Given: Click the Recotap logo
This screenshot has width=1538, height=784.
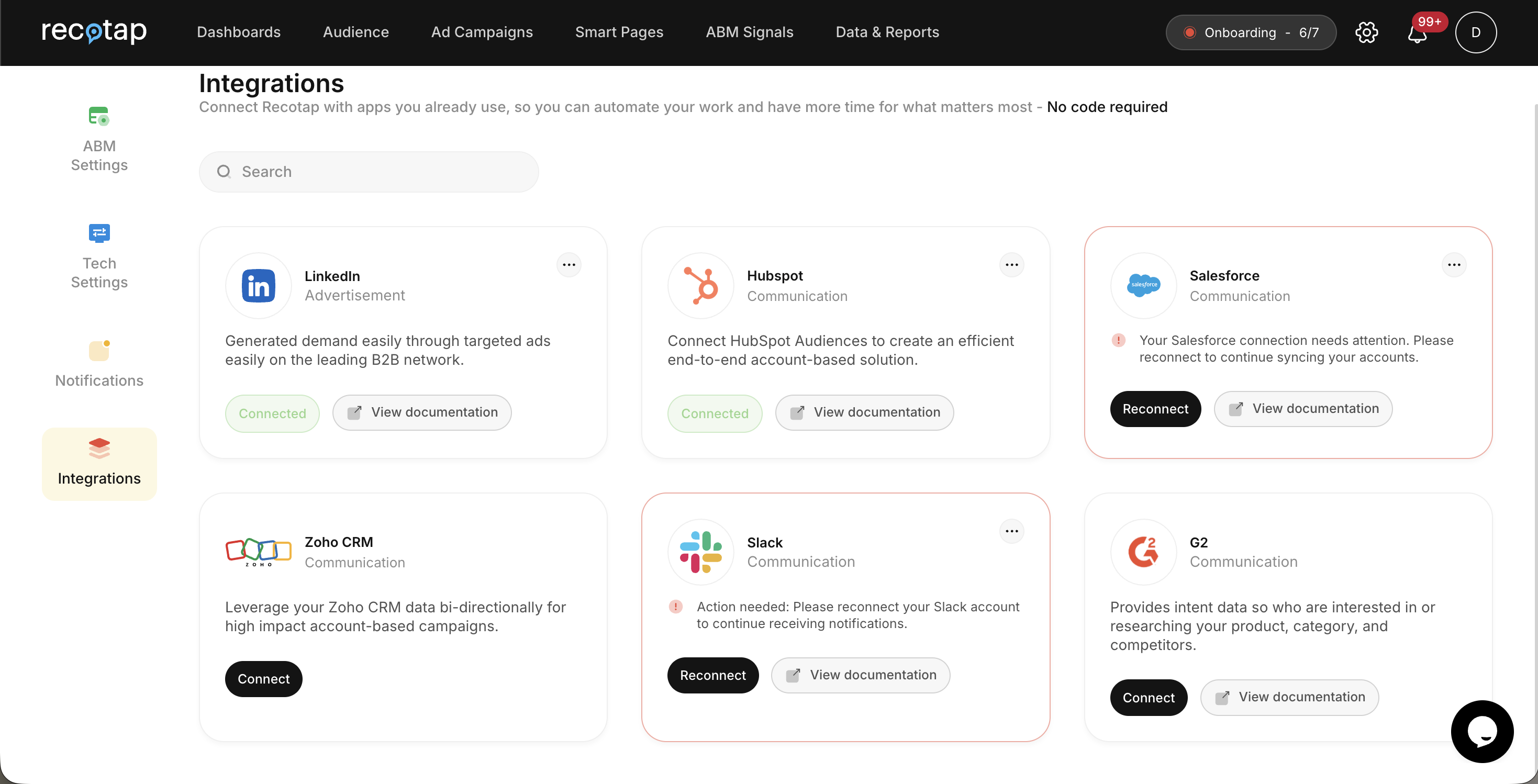Looking at the screenshot, I should click(94, 31).
